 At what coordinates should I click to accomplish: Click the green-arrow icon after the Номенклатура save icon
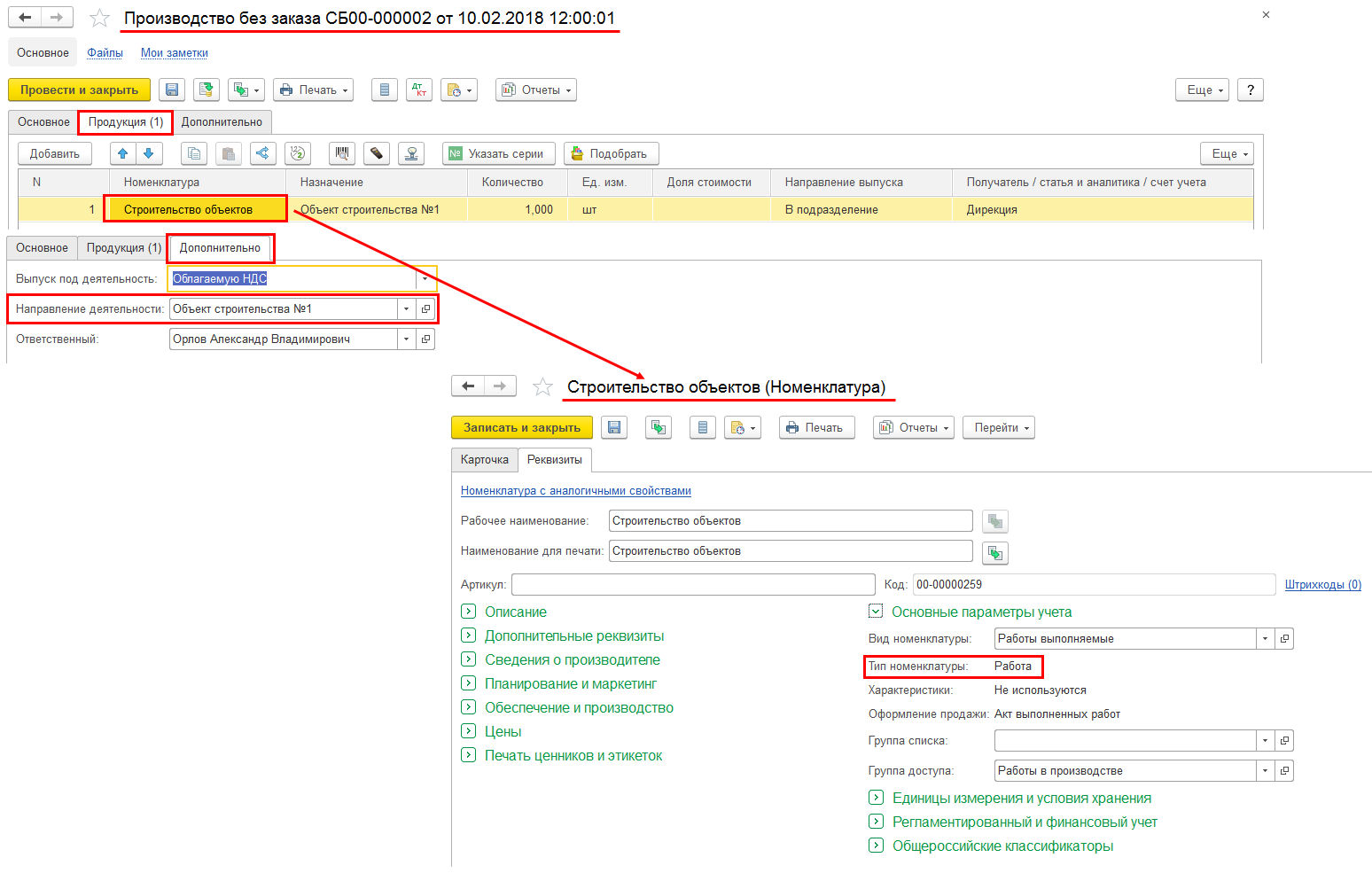659,427
